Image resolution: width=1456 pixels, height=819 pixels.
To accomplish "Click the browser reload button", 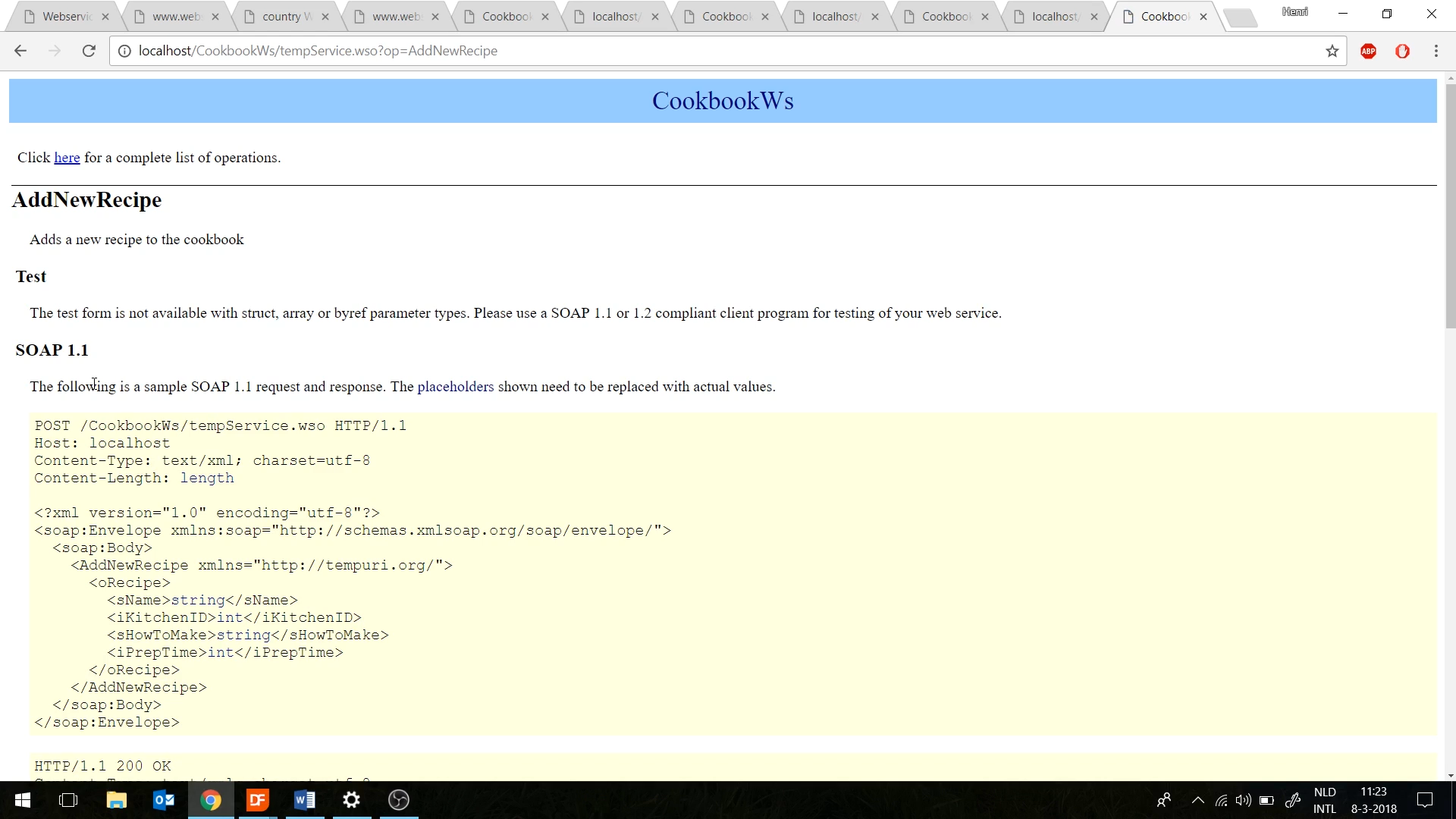I will (x=89, y=51).
